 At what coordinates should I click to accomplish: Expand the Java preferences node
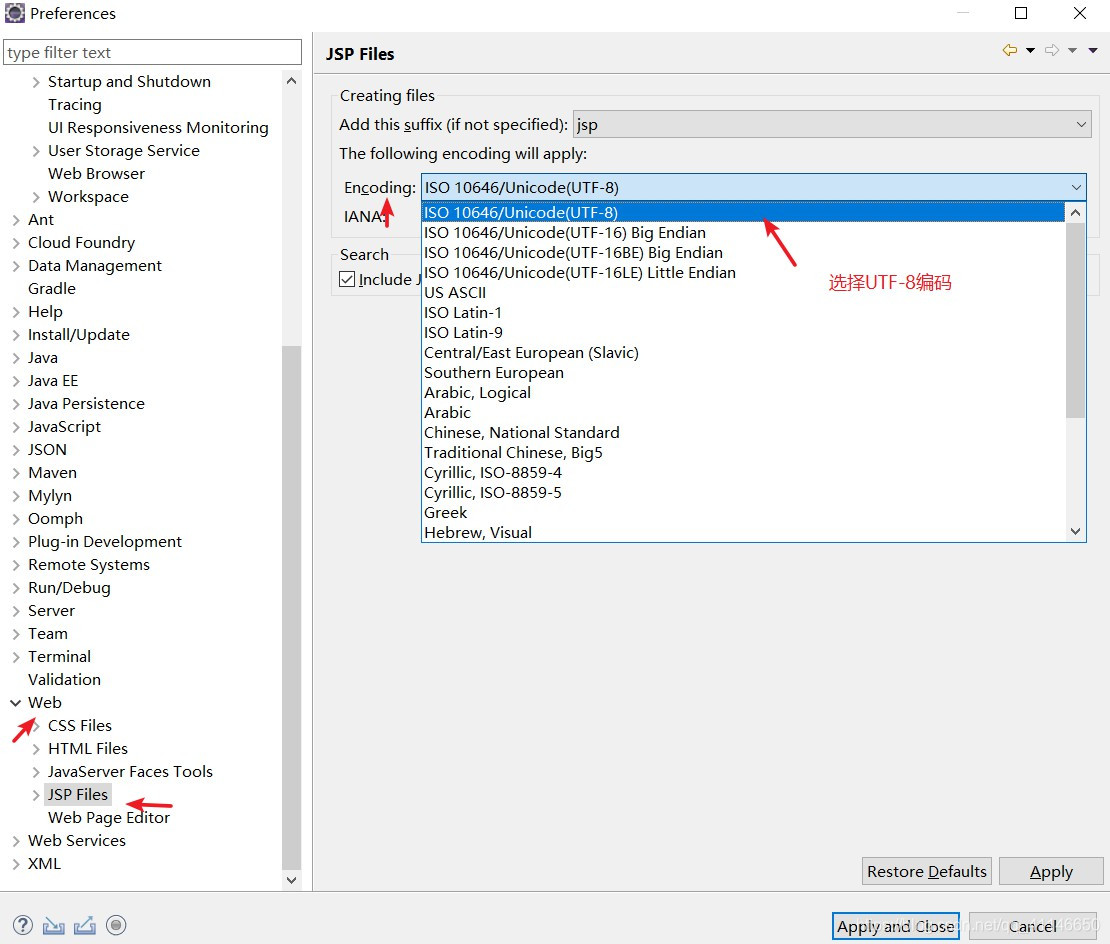(x=16, y=358)
